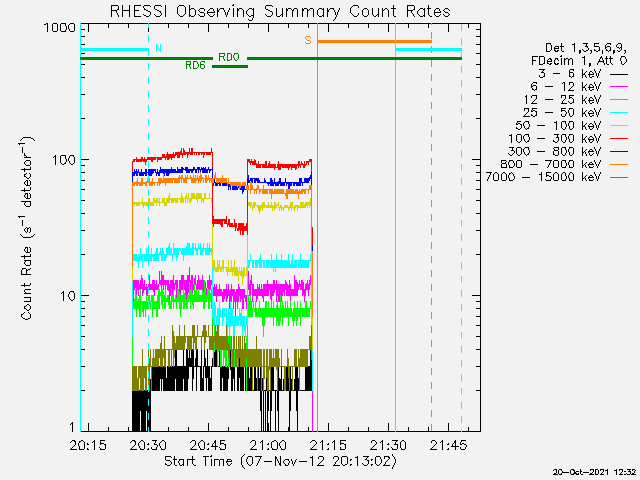Click the green 'RD6' label

pyautogui.click(x=195, y=65)
